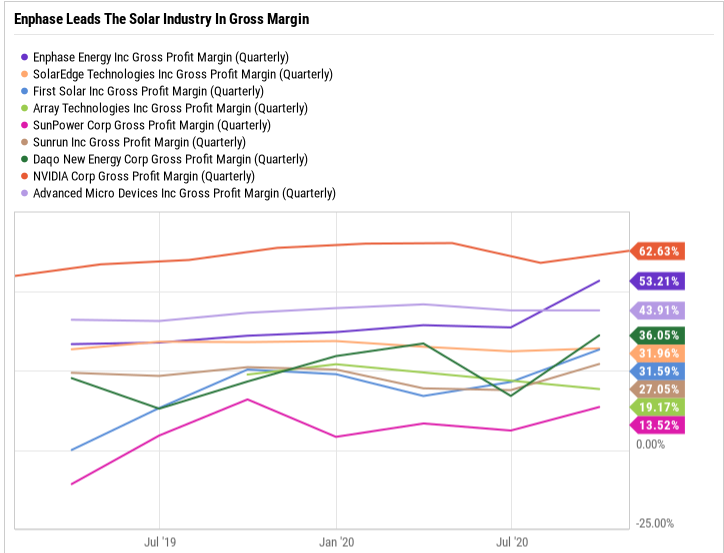The image size is (724, 553).
Task: Click the 27.05% value tag
Action: 658,389
